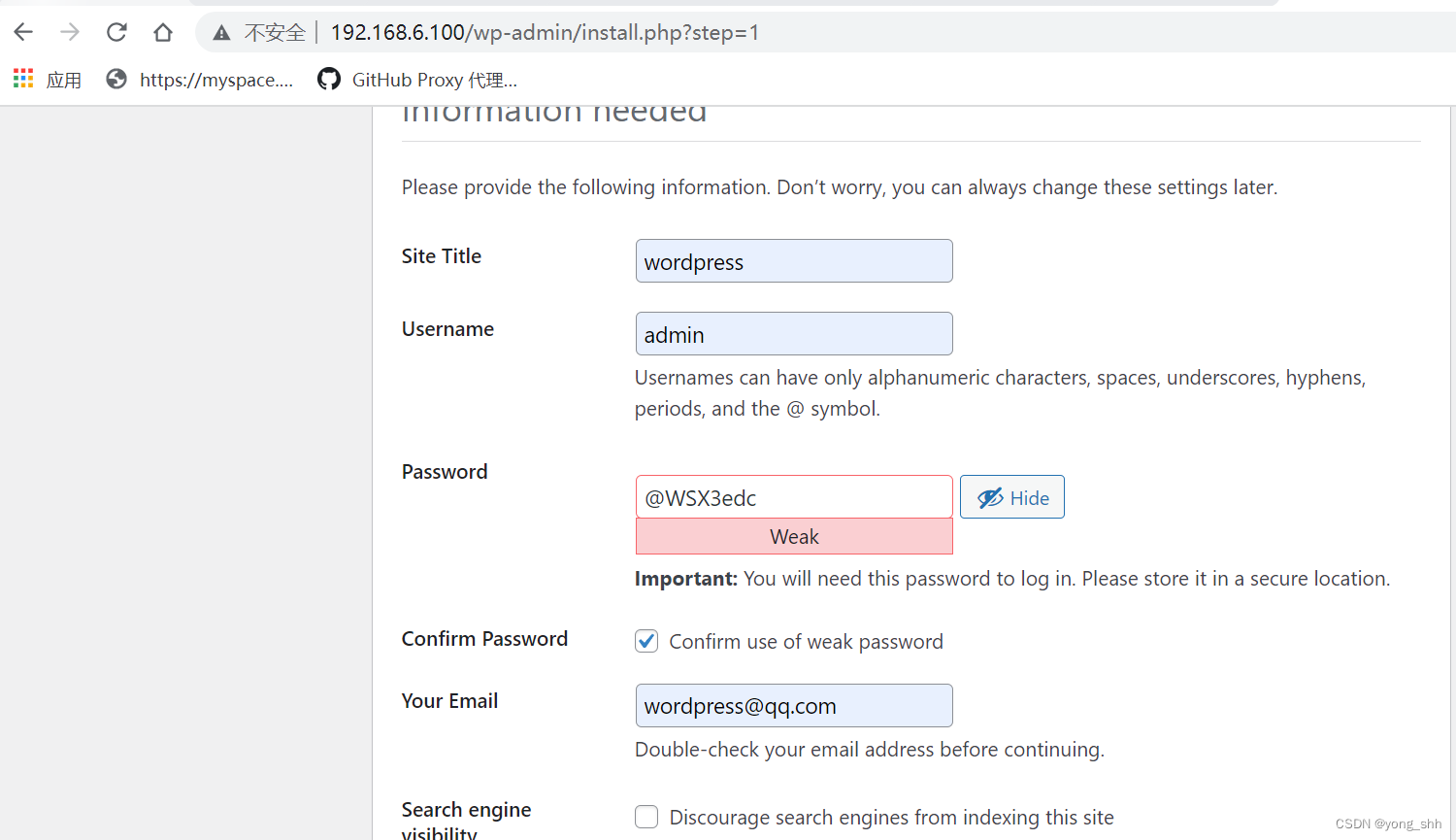1456x840 pixels.
Task: Click the not-secure warning triangle icon
Action: pos(222,33)
